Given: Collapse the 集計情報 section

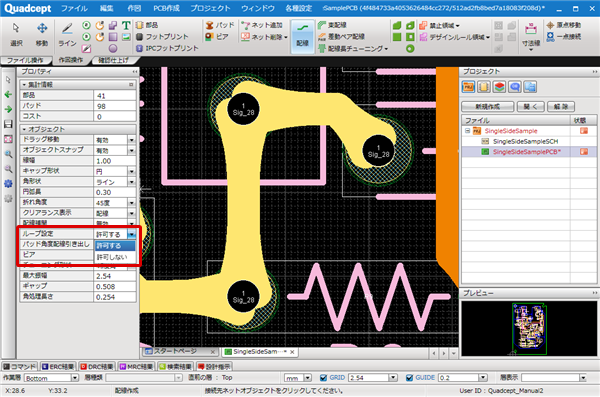Looking at the screenshot, I should [24, 85].
